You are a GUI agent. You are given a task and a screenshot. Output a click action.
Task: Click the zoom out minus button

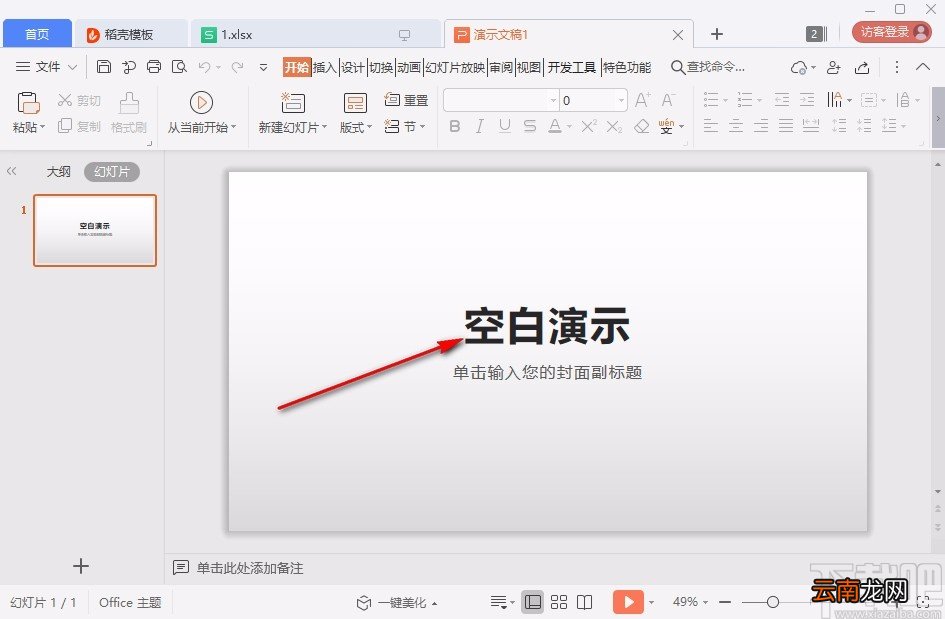coord(725,602)
